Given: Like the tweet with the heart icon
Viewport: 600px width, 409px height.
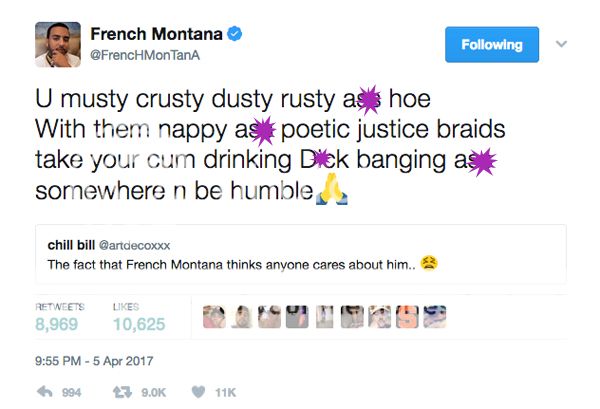Looking at the screenshot, I should [x=199, y=392].
